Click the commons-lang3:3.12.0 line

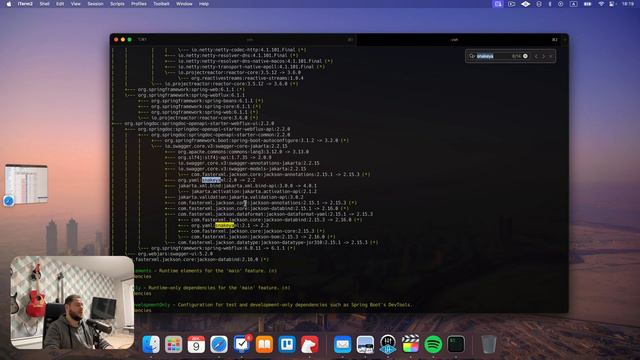[243, 152]
